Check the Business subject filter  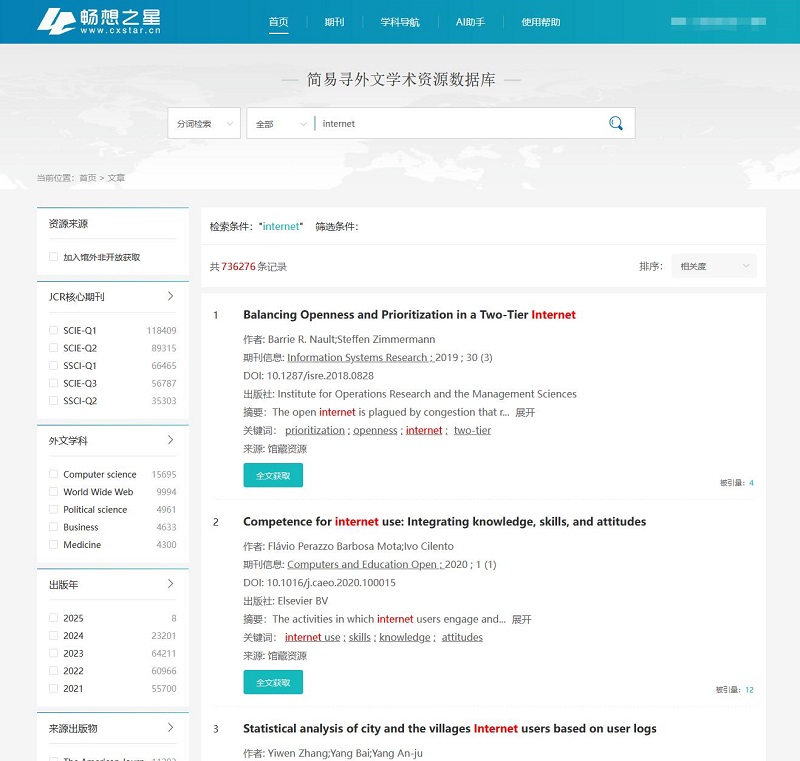(x=53, y=527)
